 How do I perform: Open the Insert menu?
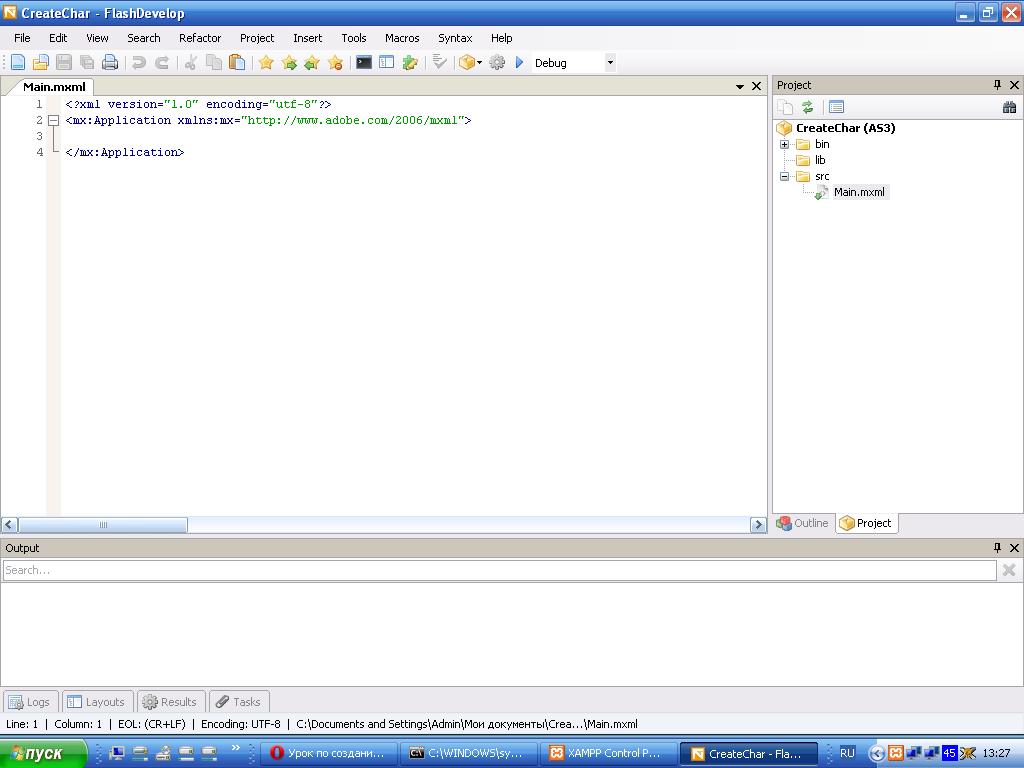coord(308,38)
